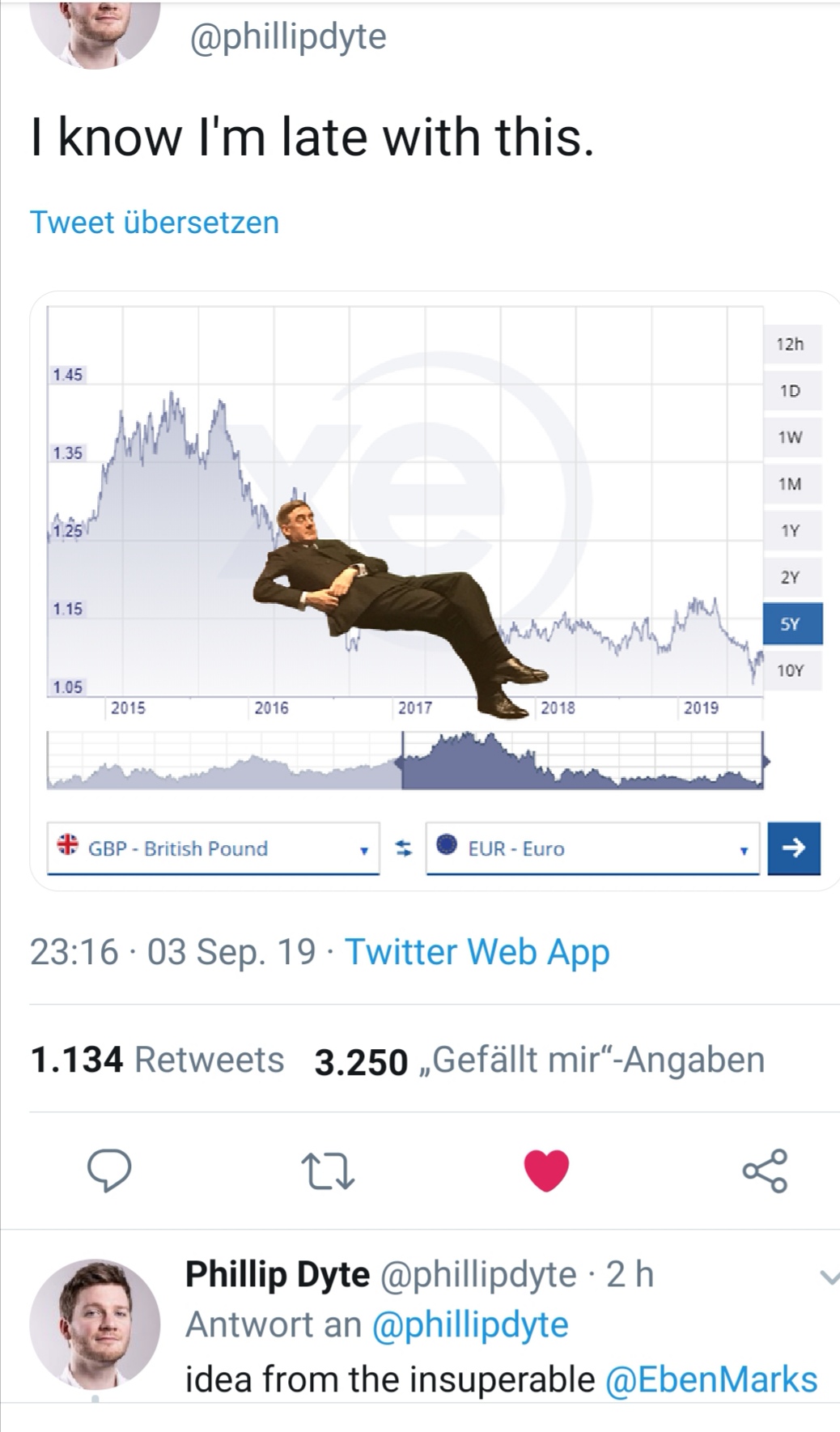Click the blue arrow go button
Image resolution: width=840 pixels, height=1432 pixels.
pos(794,848)
